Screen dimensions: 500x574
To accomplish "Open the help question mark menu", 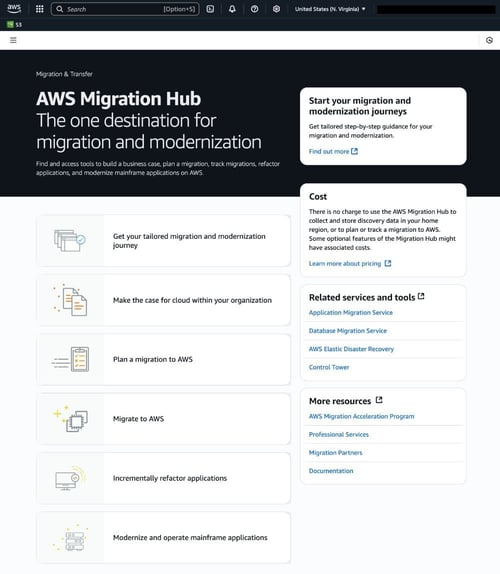I will click(x=254, y=9).
